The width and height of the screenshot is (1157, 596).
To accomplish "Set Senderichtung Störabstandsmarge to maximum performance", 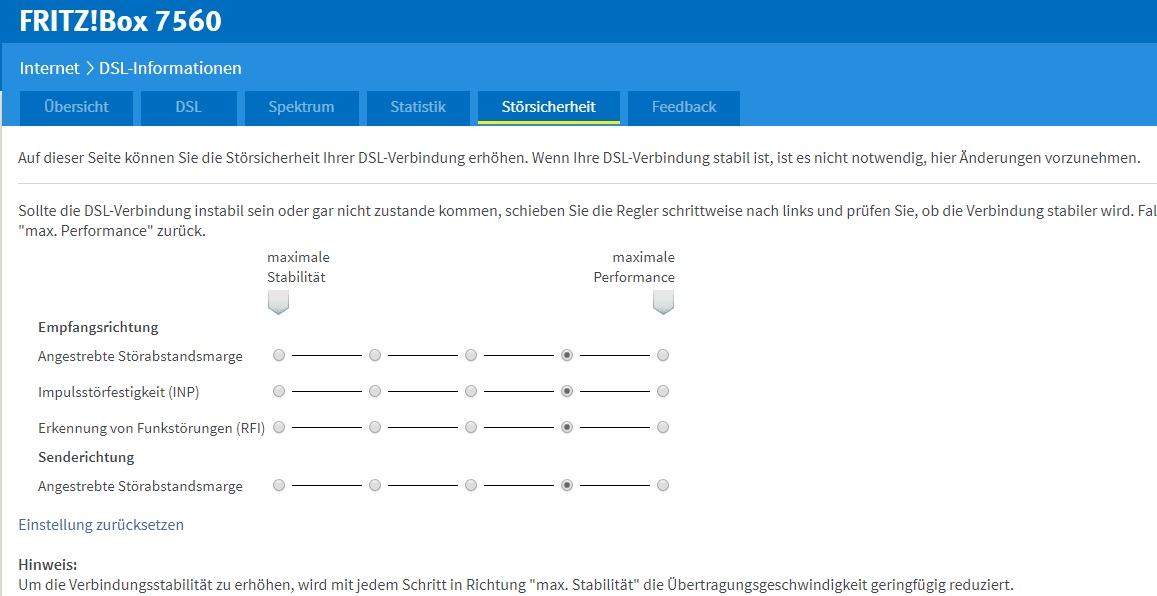I will click(663, 485).
